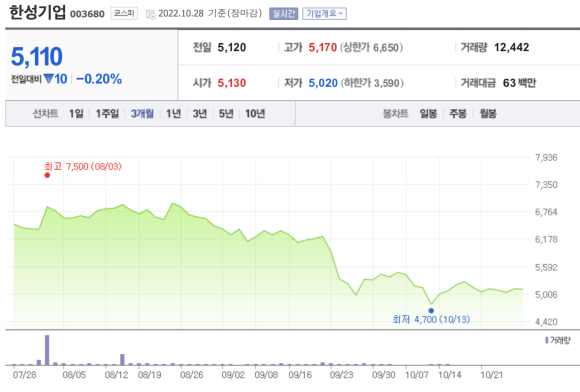Click the stock code 003680
Image resolution: width=580 pixels, height=392 pixels.
(x=87, y=14)
